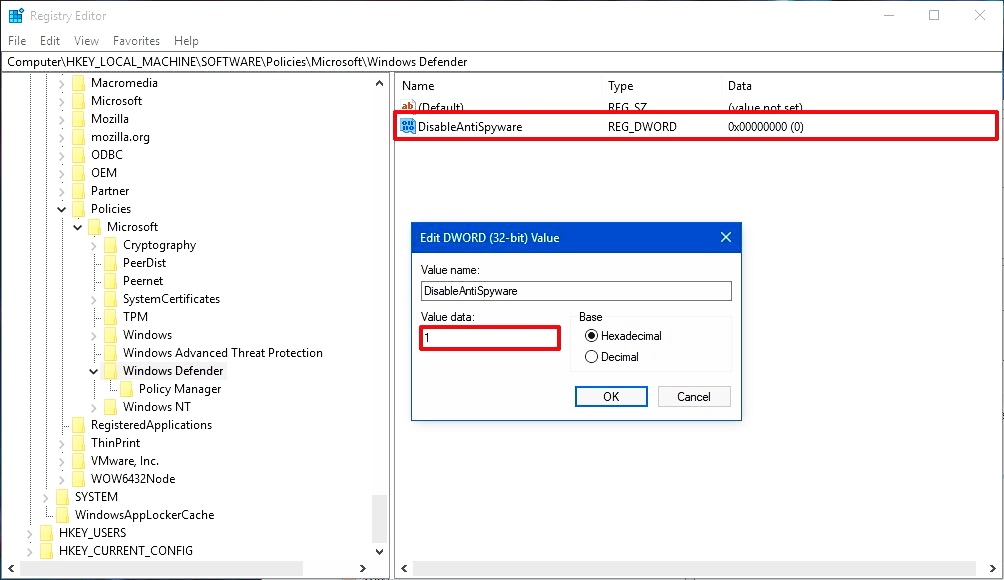The image size is (1004, 580).
Task: Click the tree pane vertical scrollbar thumb
Action: [379, 519]
